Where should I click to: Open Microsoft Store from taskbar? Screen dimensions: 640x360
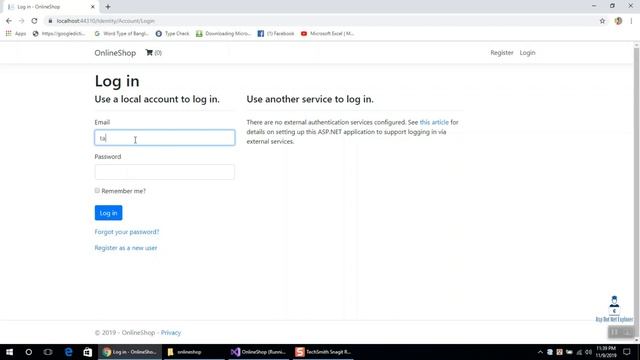[x=87, y=352]
